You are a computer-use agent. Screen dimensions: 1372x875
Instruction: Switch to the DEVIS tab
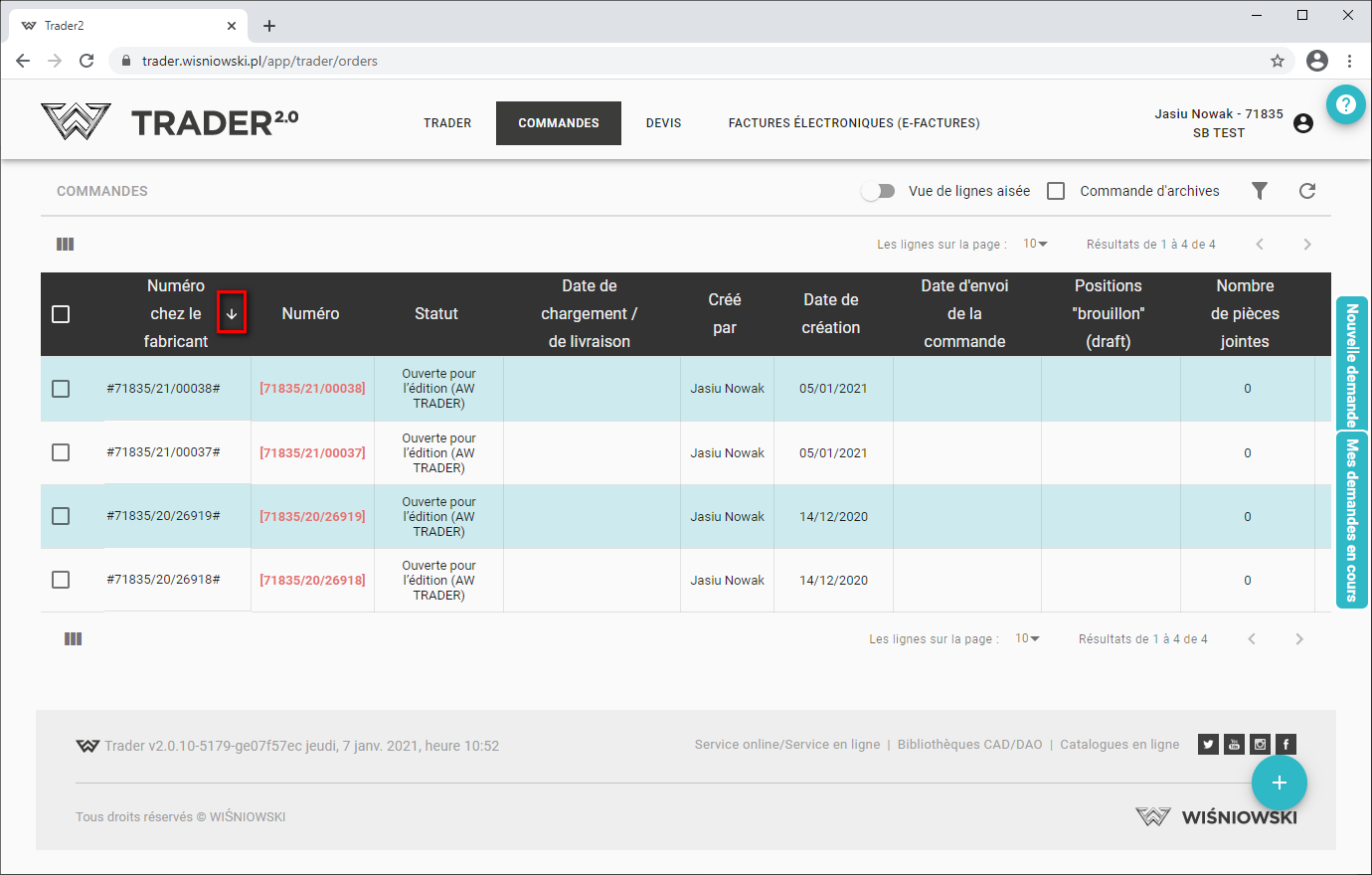tap(663, 123)
